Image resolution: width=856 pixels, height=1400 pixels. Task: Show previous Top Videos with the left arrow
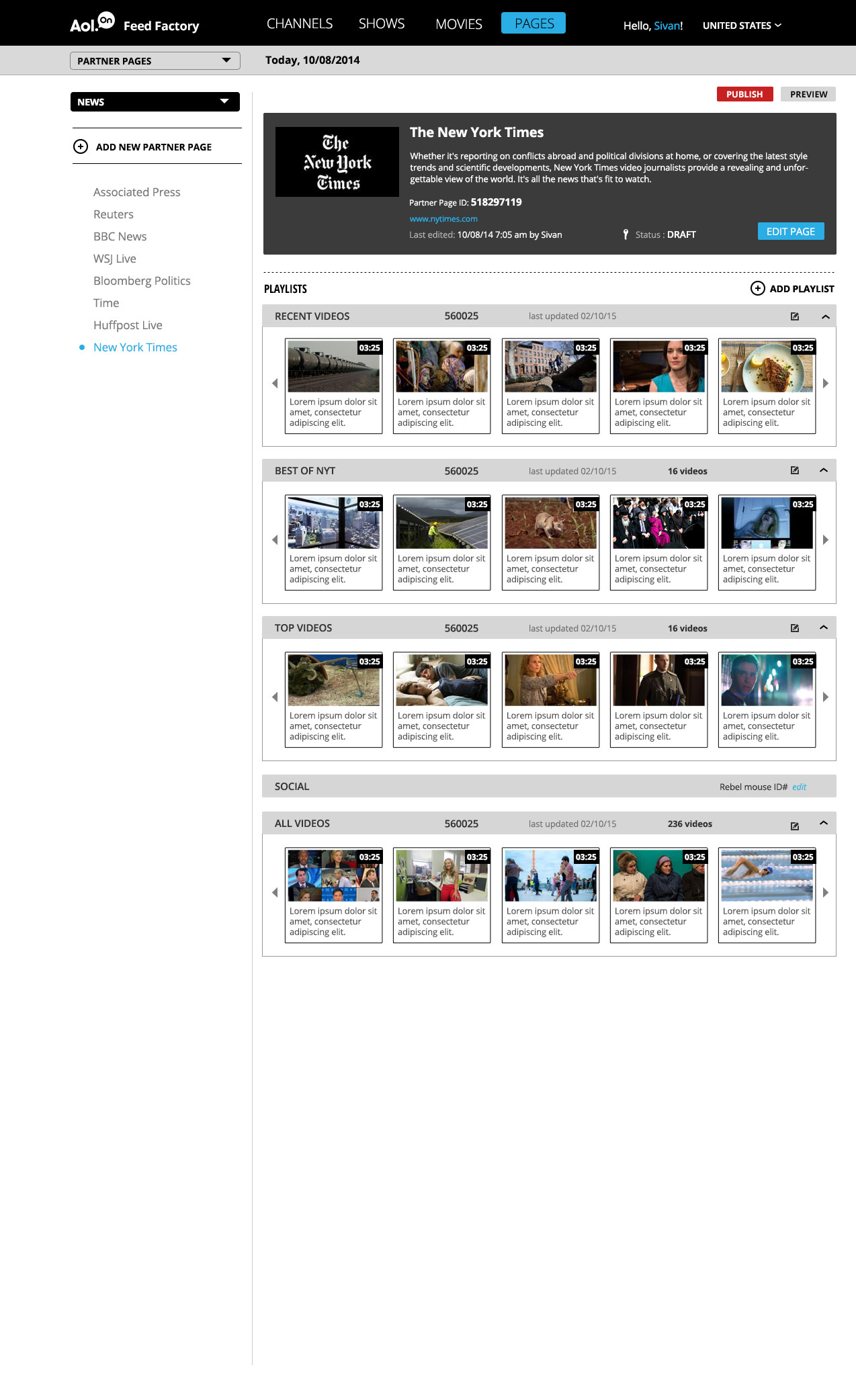coord(275,697)
